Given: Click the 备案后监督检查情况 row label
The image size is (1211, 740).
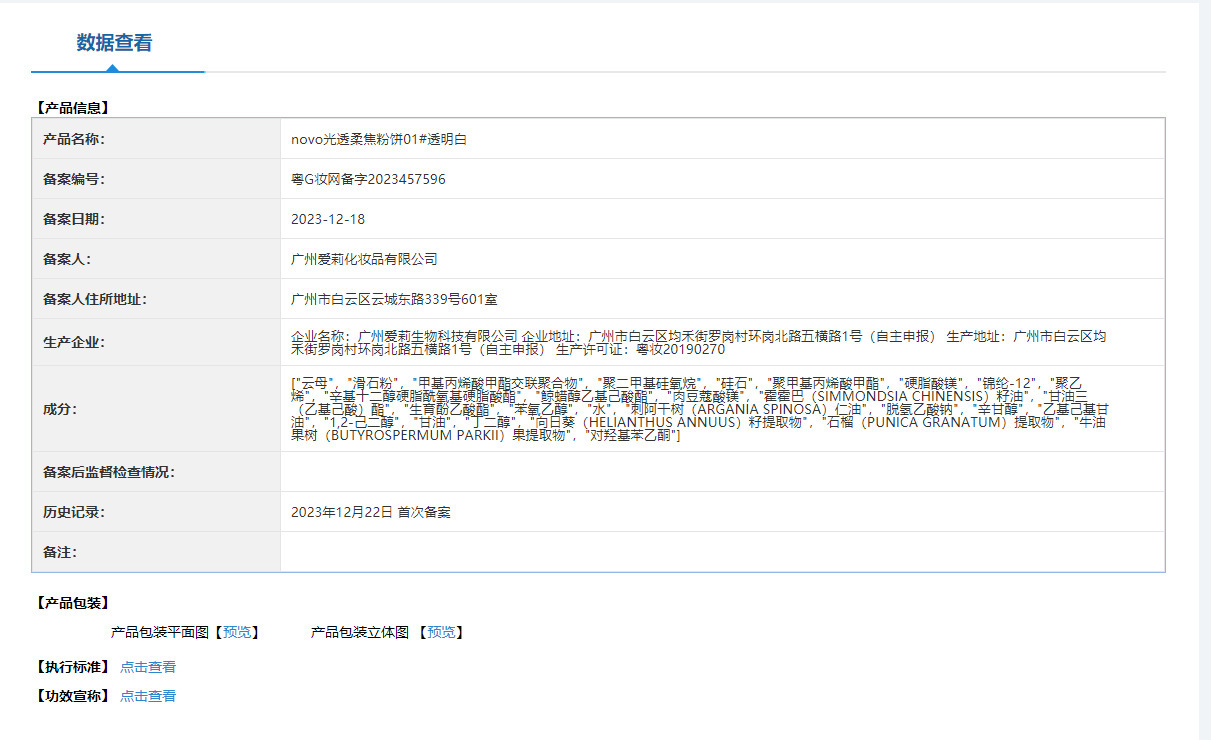Looking at the screenshot, I should click(109, 472).
